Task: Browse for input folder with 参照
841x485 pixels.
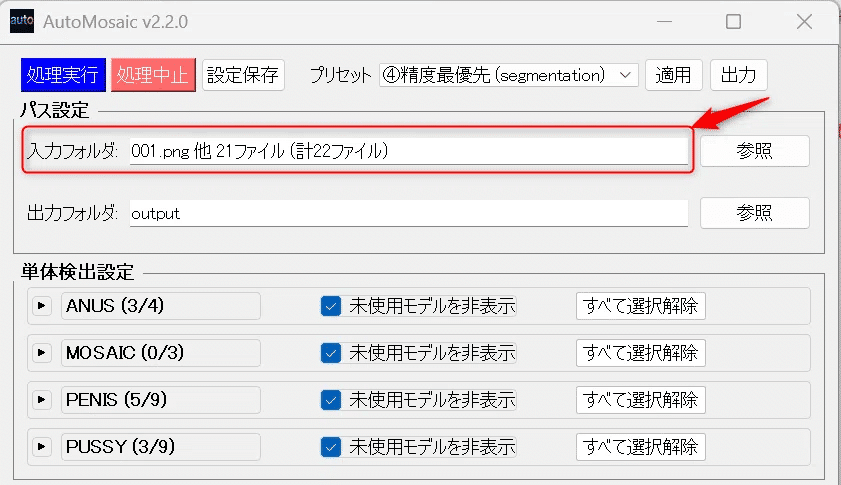Action: tap(755, 151)
